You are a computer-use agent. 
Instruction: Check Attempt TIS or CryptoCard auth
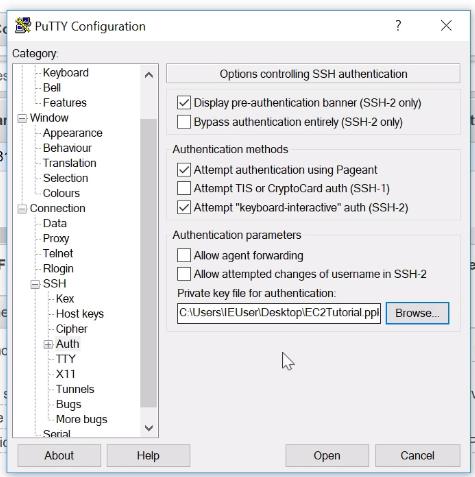point(184,188)
